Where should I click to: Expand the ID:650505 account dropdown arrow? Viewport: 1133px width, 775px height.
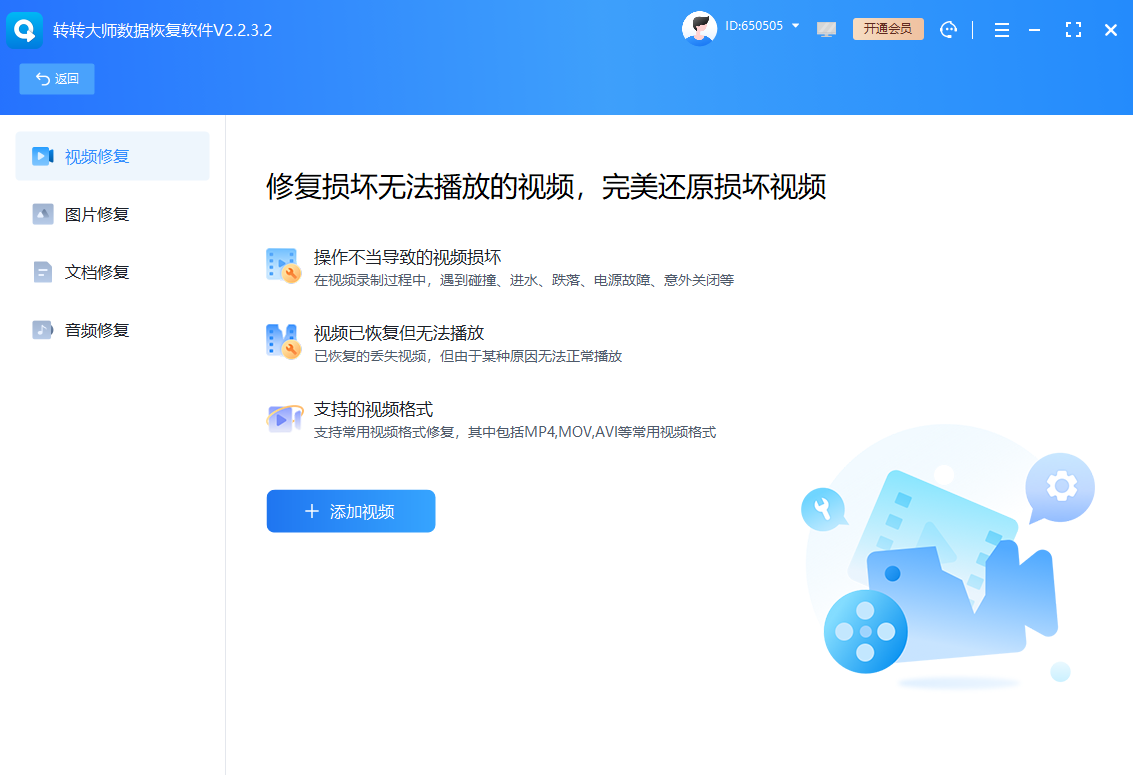coord(794,28)
